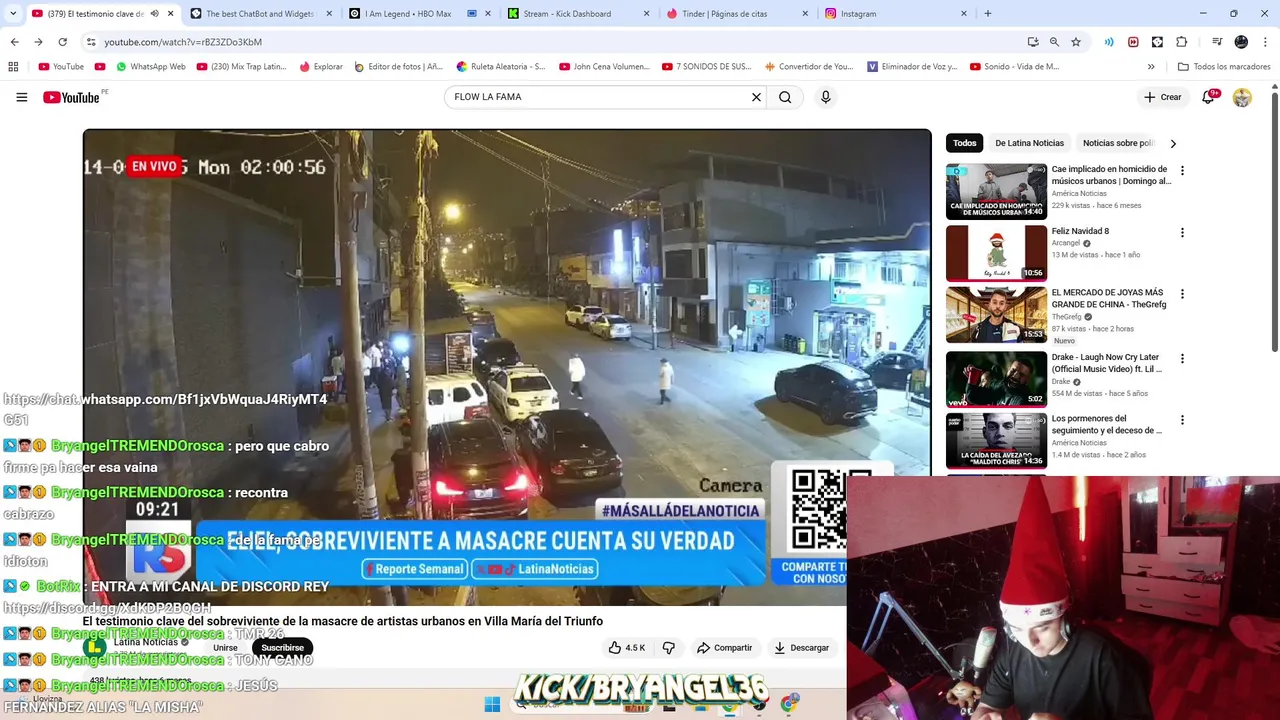Select the Noticias sobre poli chip

tap(1118, 143)
